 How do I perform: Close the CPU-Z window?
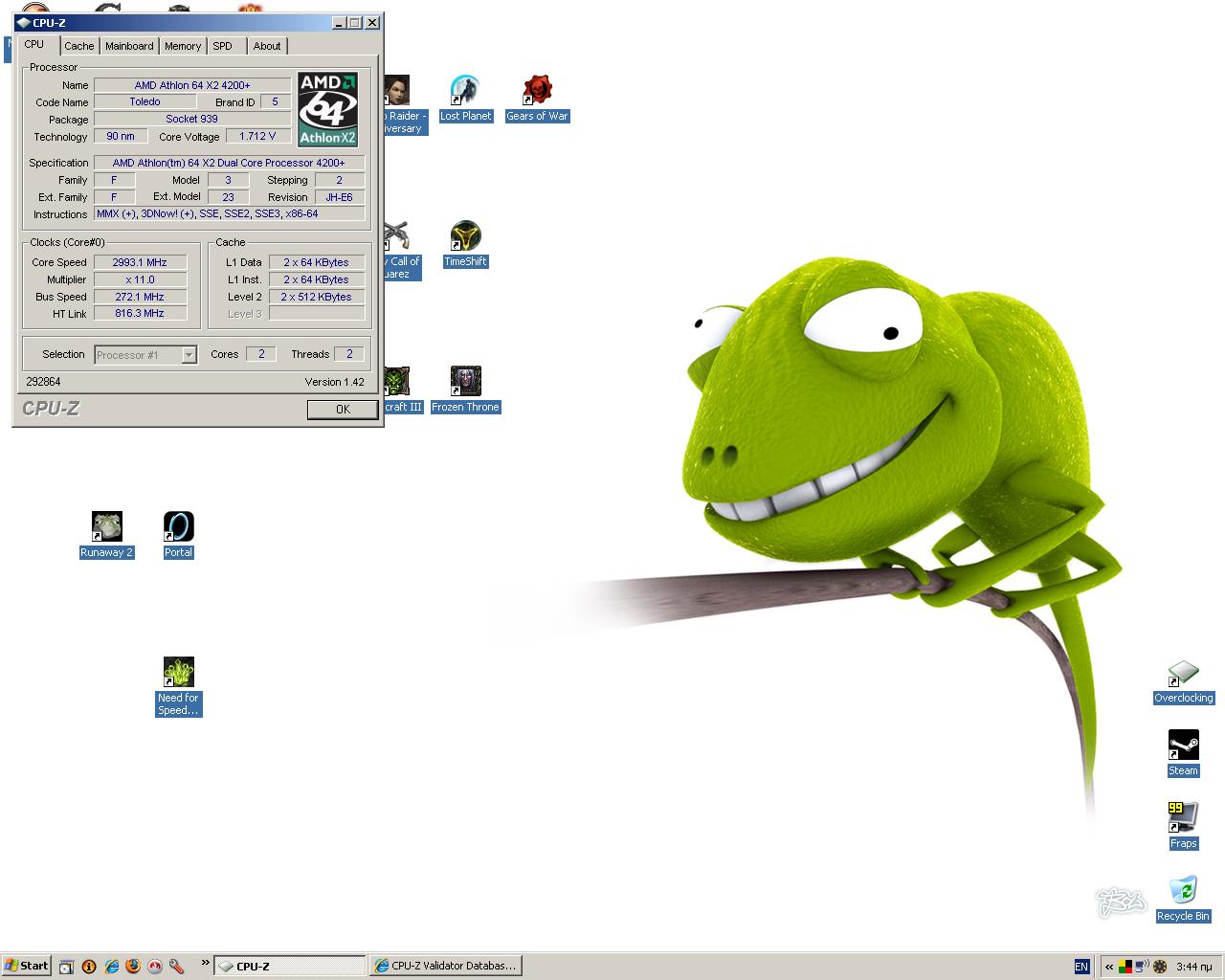point(372,23)
